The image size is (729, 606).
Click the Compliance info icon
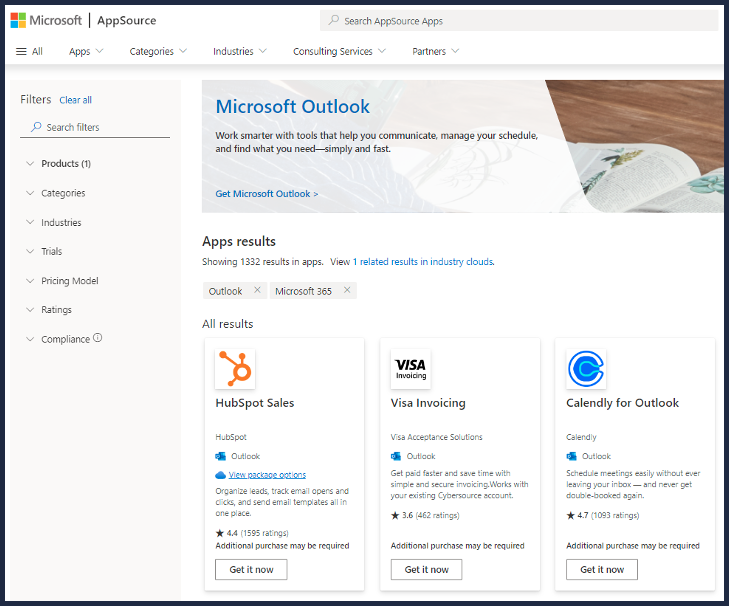pos(98,339)
